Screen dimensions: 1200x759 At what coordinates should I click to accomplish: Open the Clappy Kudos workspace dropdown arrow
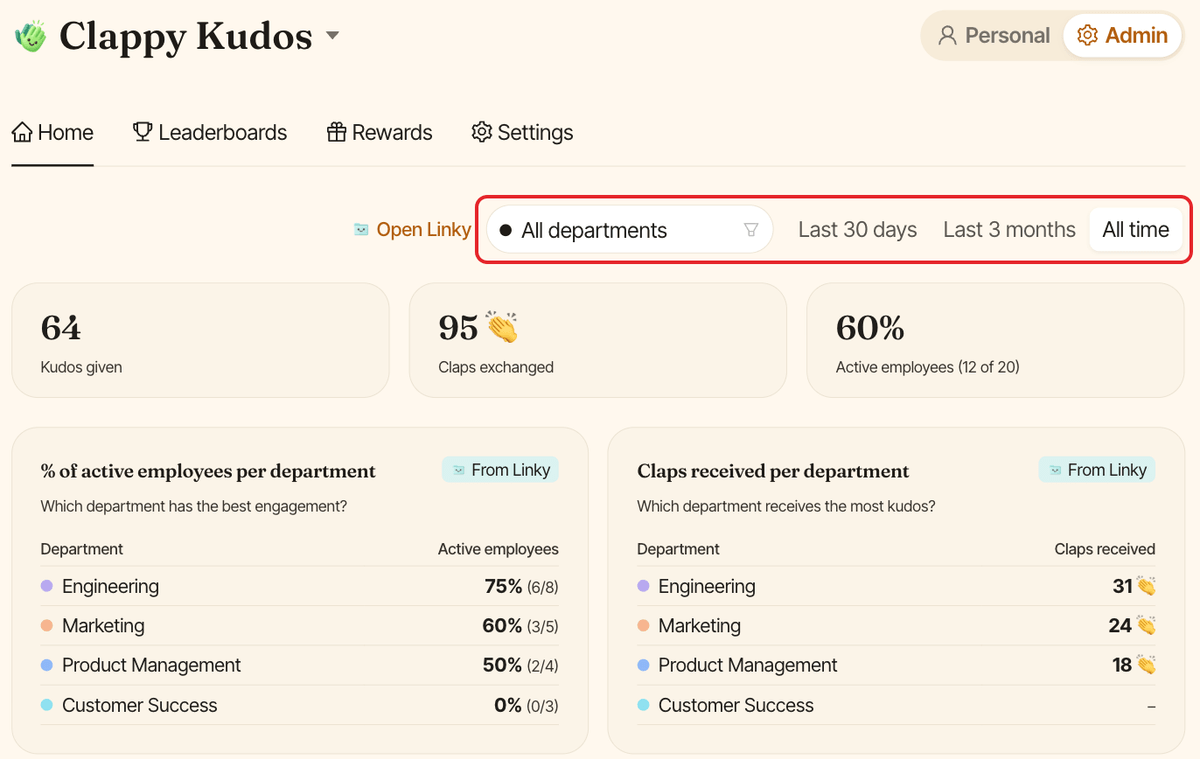333,37
